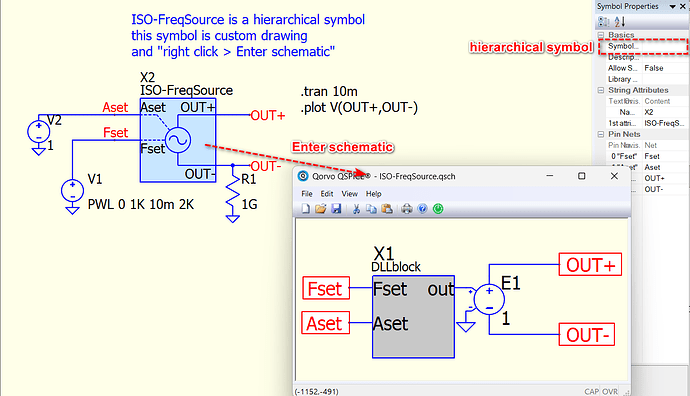The width and height of the screenshot is (690, 396).
Task: Click DLLblock label under X1
Action: tap(396, 267)
